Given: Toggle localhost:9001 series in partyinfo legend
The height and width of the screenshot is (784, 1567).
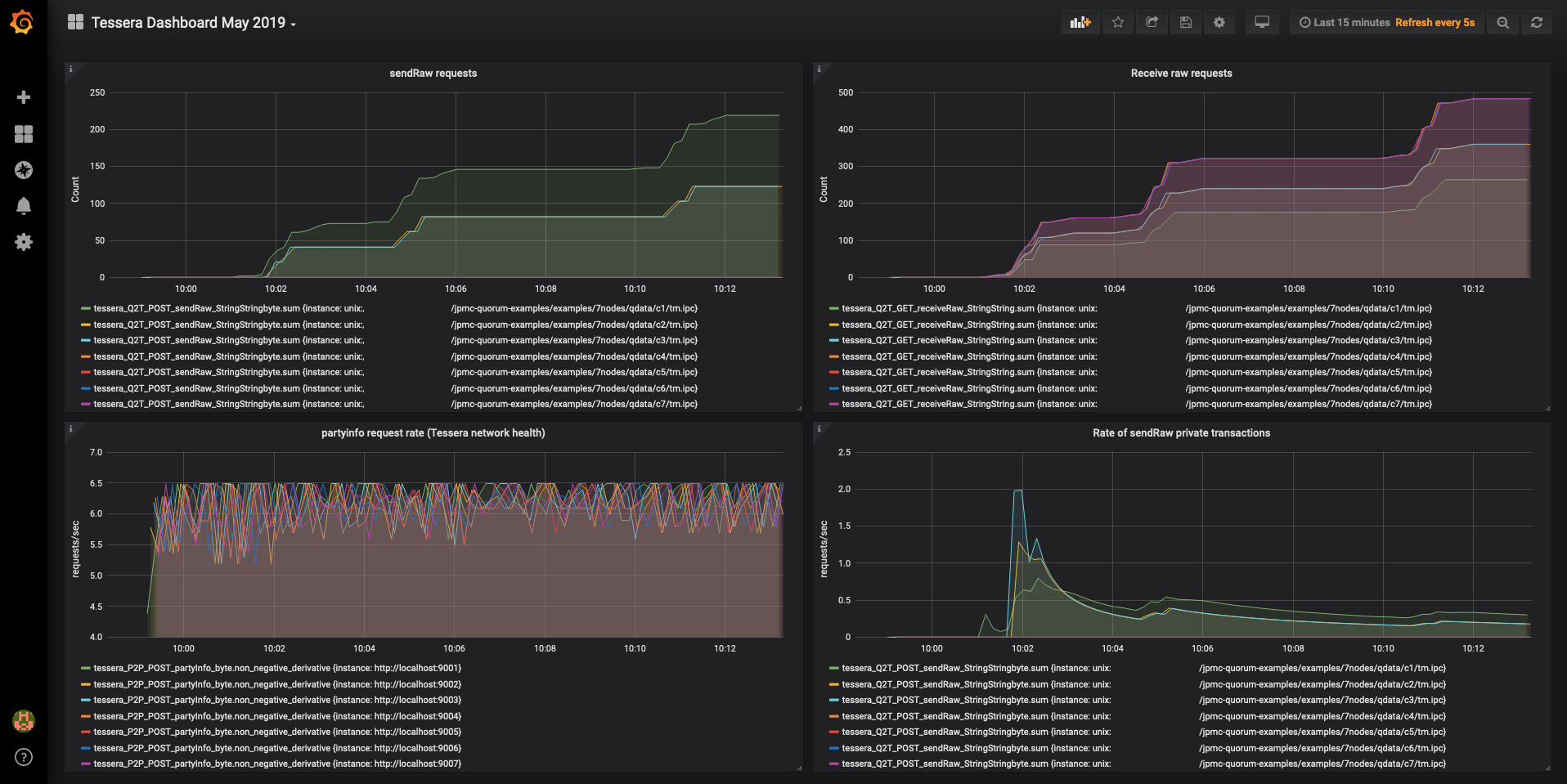Looking at the screenshot, I should [x=277, y=668].
